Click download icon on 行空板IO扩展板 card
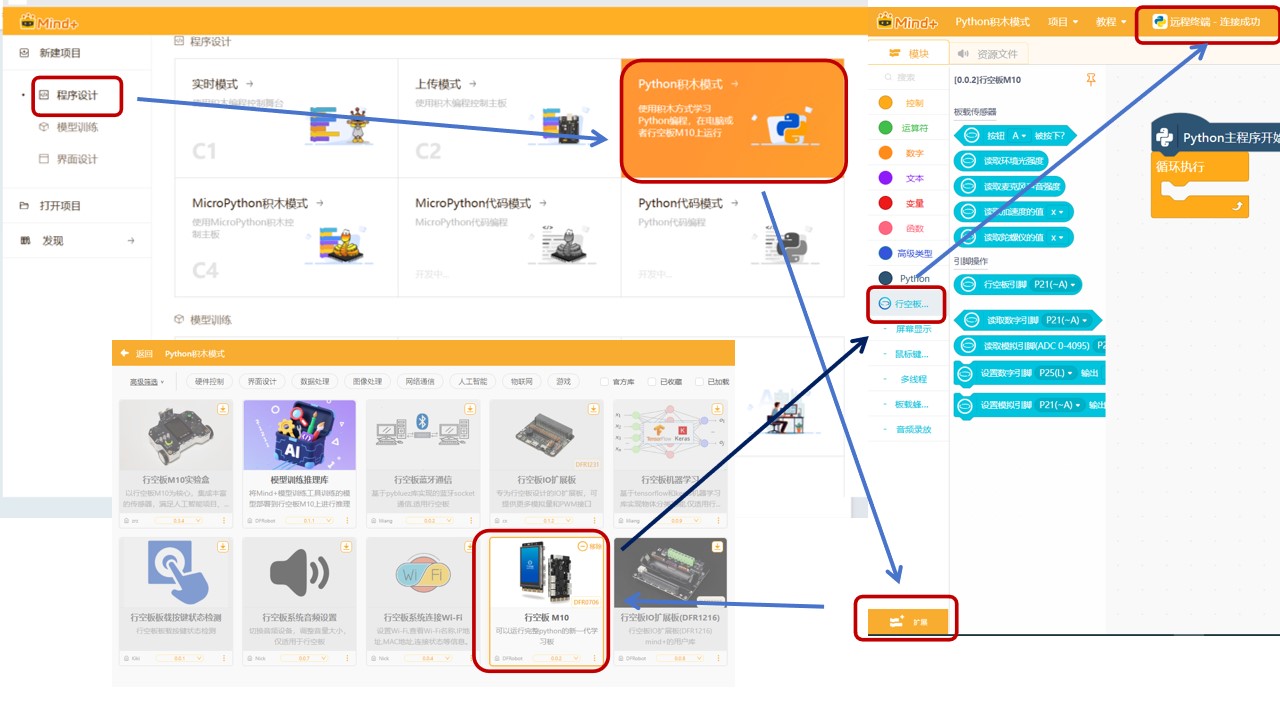This screenshot has height=720, width=1280. 594,408
